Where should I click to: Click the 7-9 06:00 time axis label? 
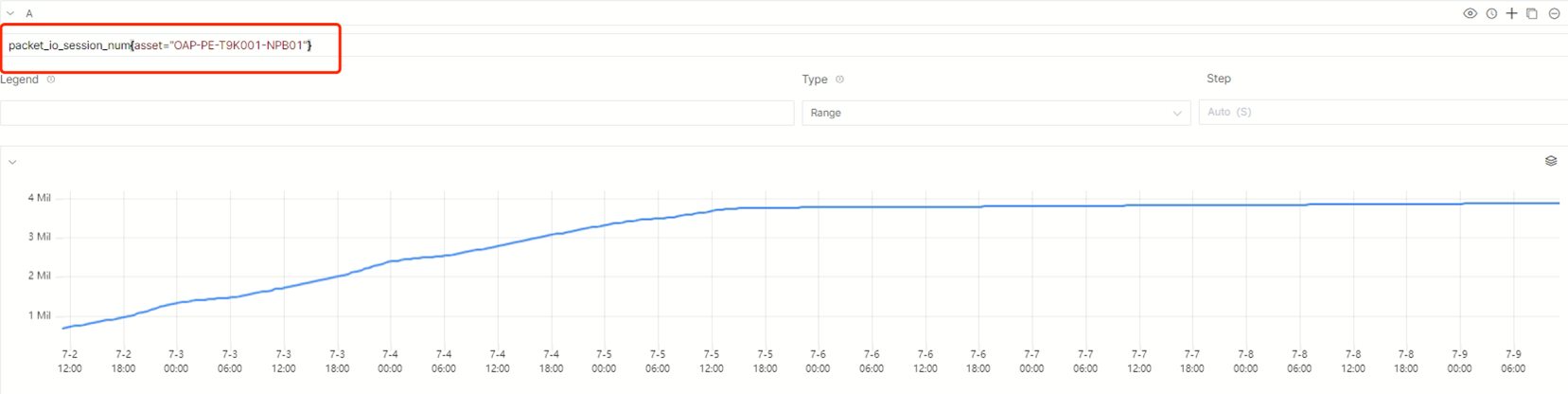coord(1513,361)
